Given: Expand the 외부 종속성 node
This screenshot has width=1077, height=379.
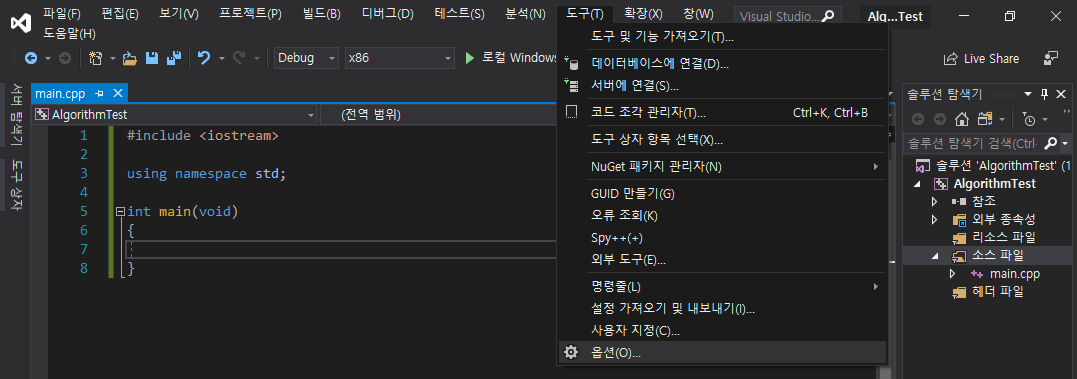Looking at the screenshot, I should point(934,220).
